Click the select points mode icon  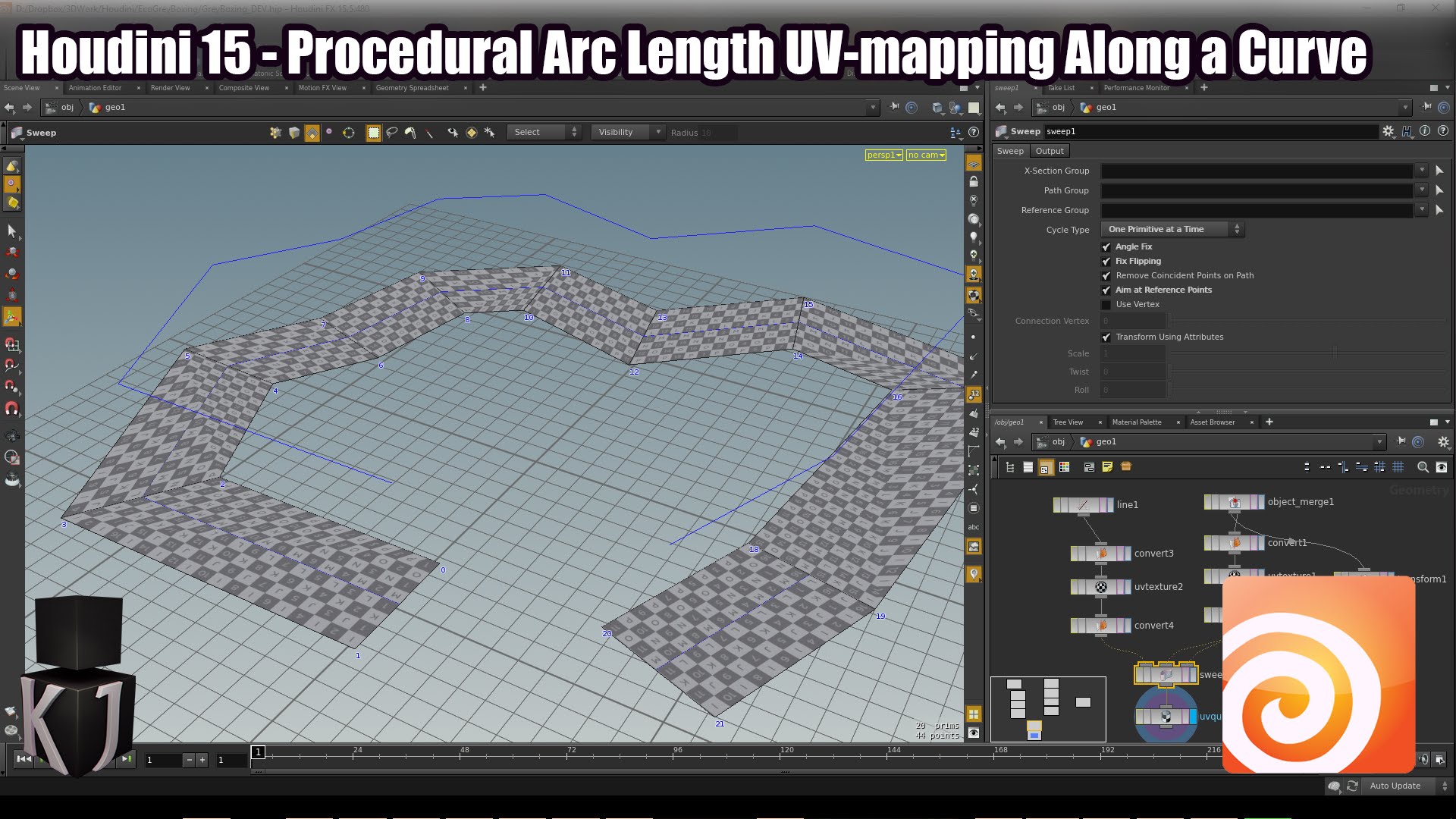[x=329, y=132]
